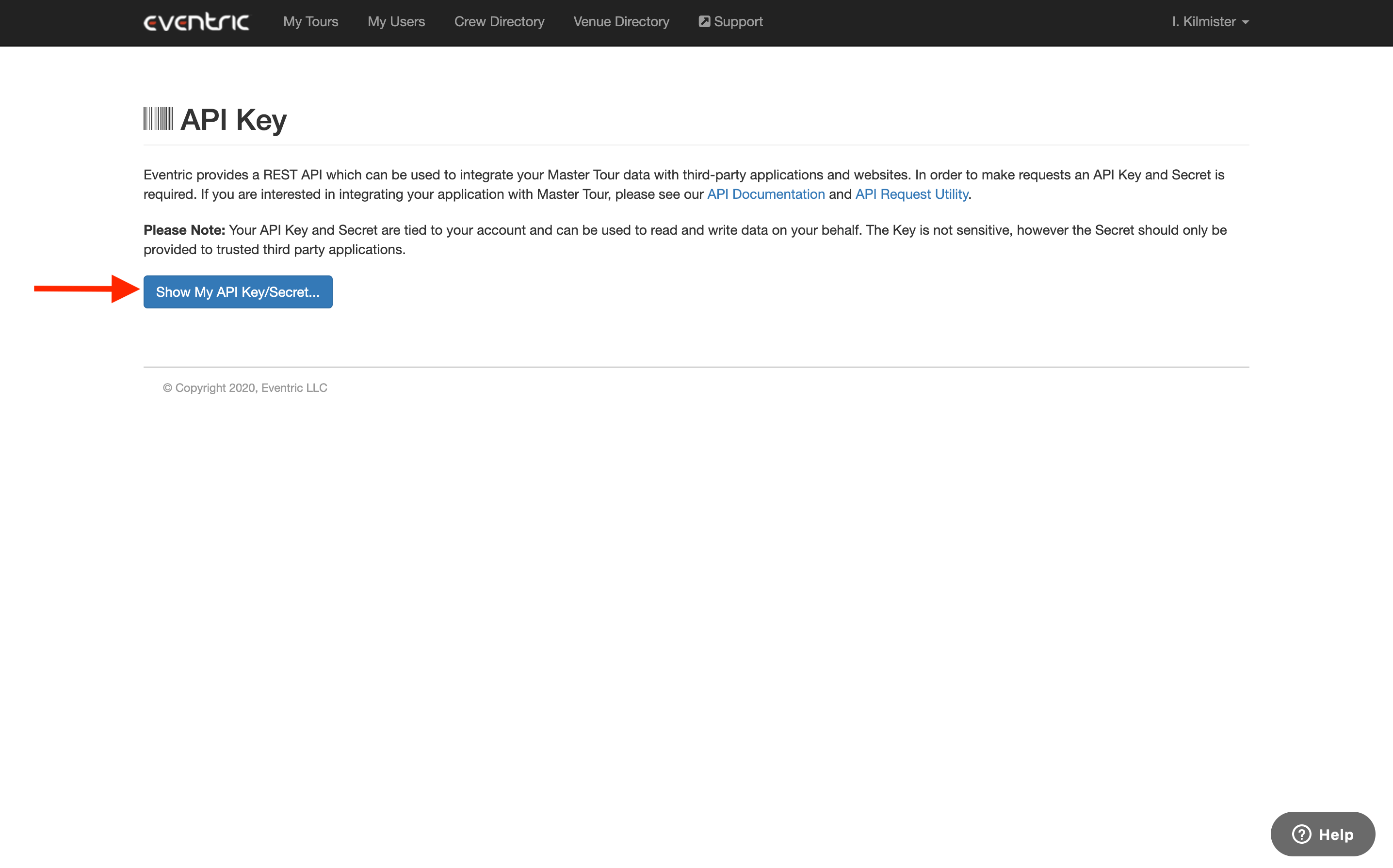Open the Support page from the navbar
Screen dimensions: 1393x868
point(738,21)
